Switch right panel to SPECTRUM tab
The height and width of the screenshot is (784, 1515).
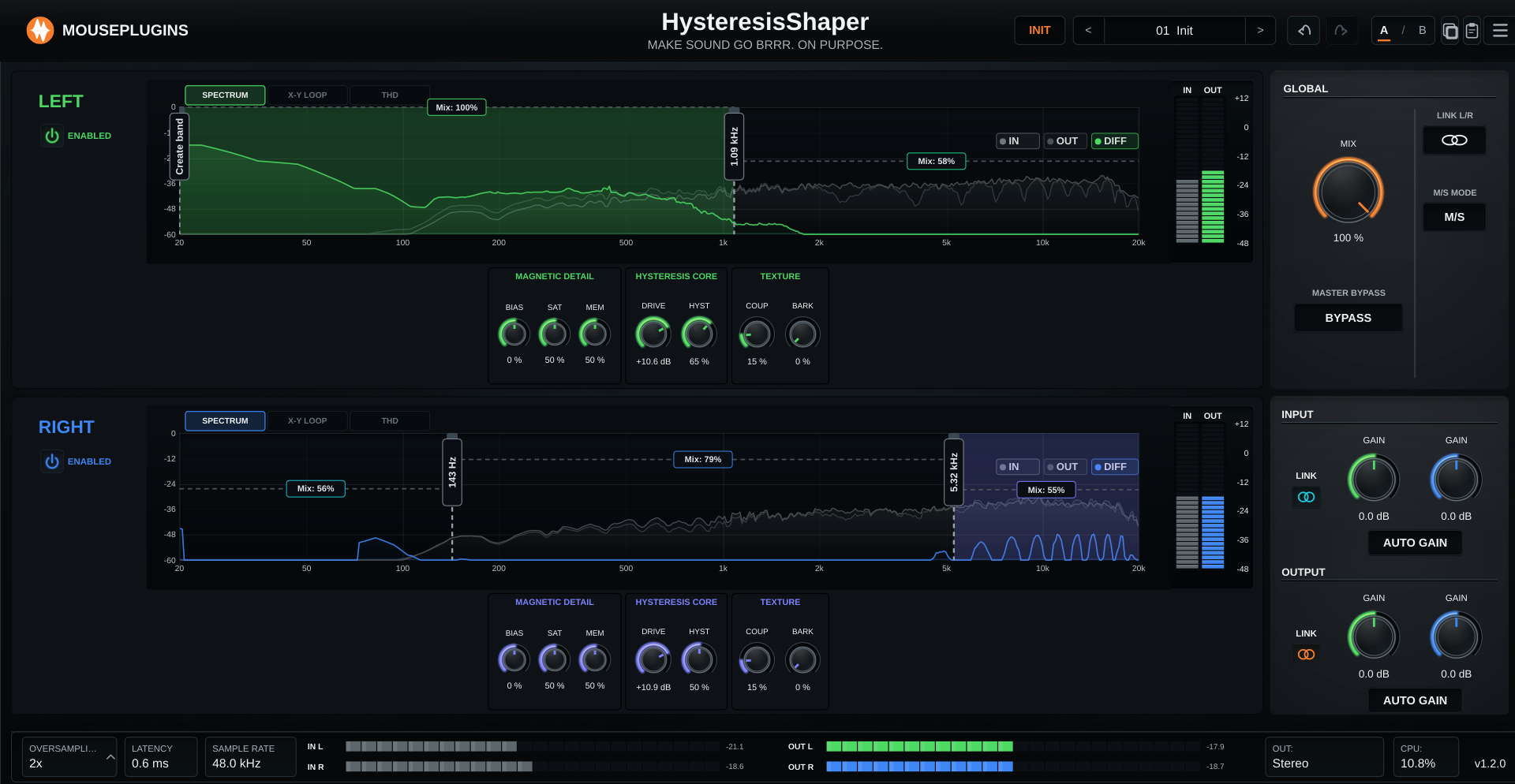225,420
